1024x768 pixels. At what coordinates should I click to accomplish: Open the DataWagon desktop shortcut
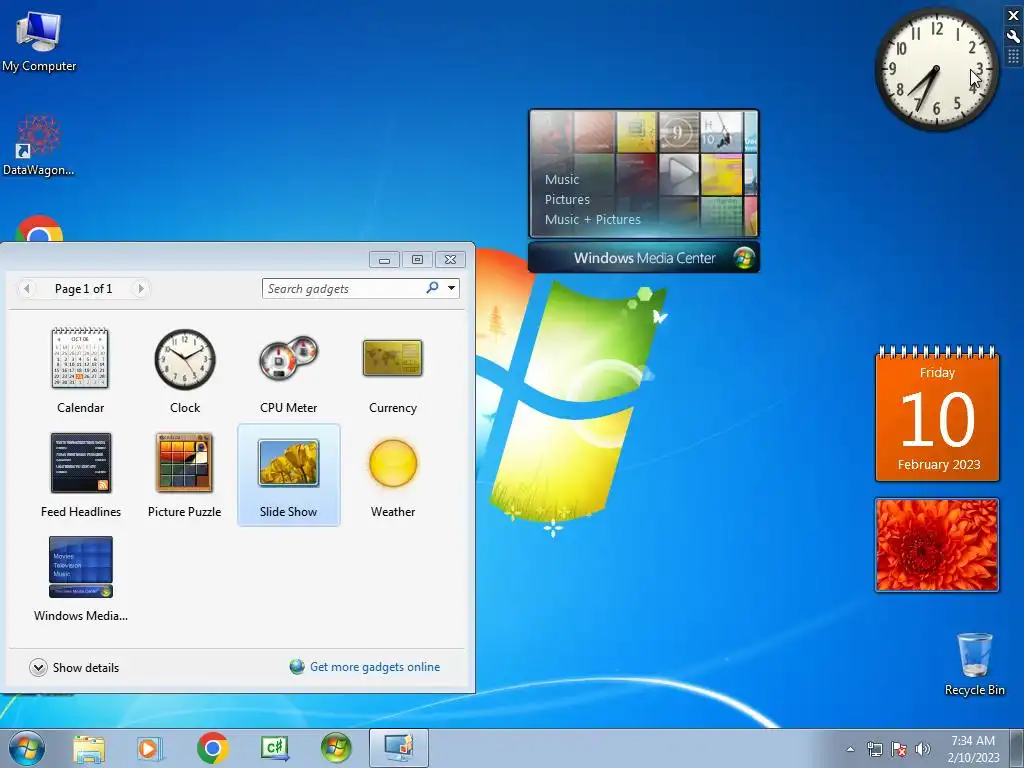tap(39, 145)
